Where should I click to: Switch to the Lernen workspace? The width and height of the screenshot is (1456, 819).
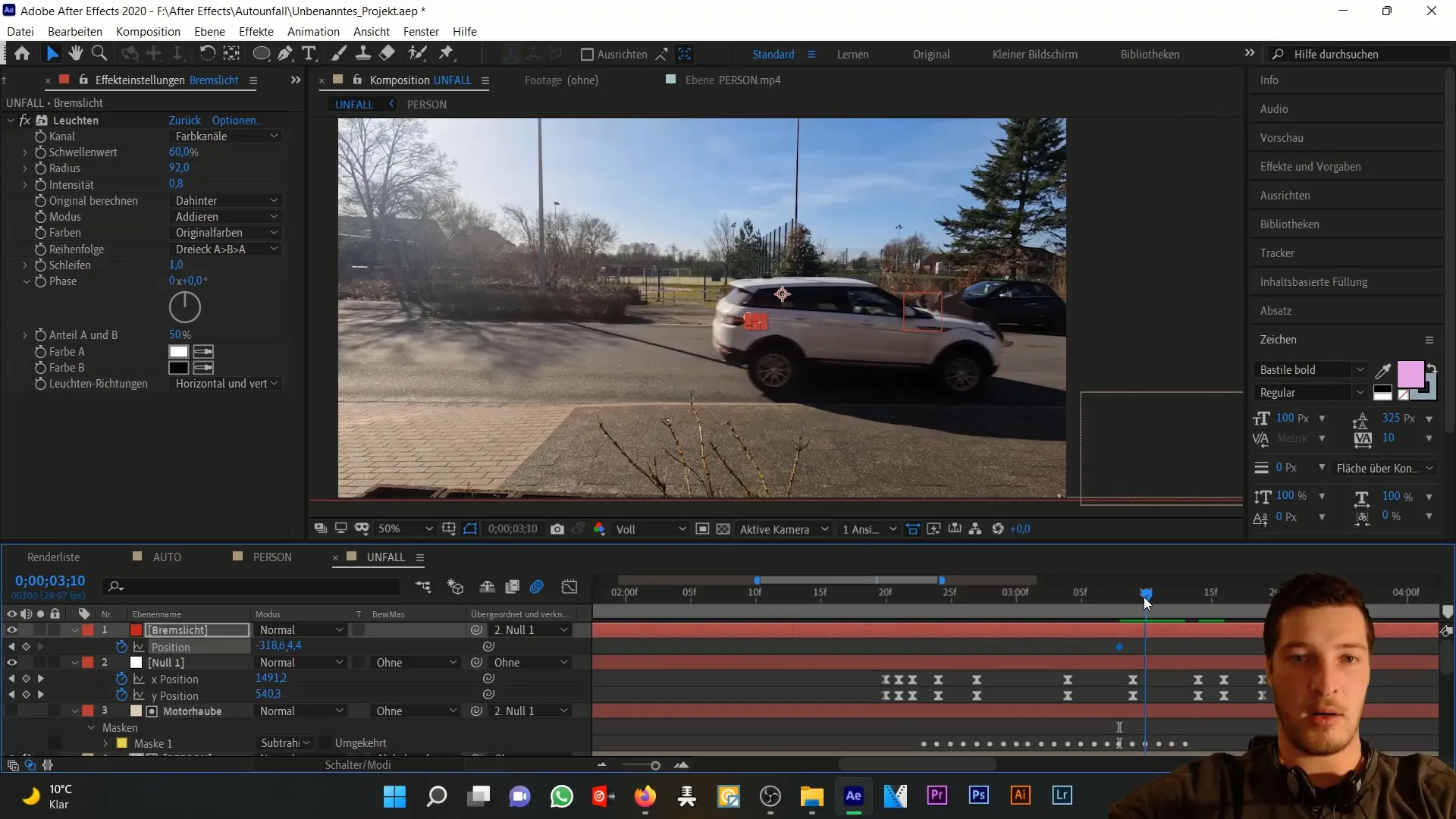(853, 55)
